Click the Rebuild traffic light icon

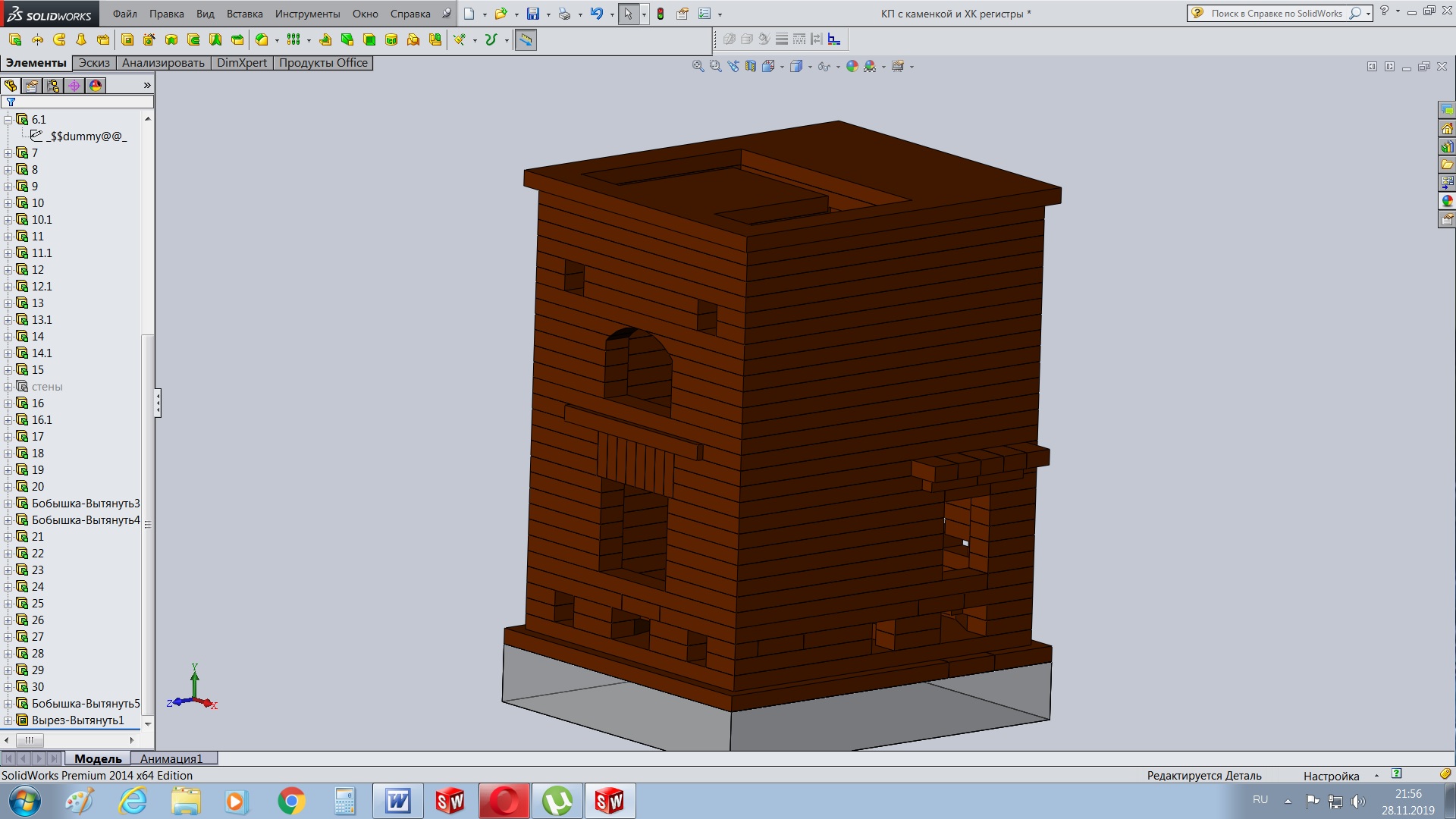pos(661,14)
